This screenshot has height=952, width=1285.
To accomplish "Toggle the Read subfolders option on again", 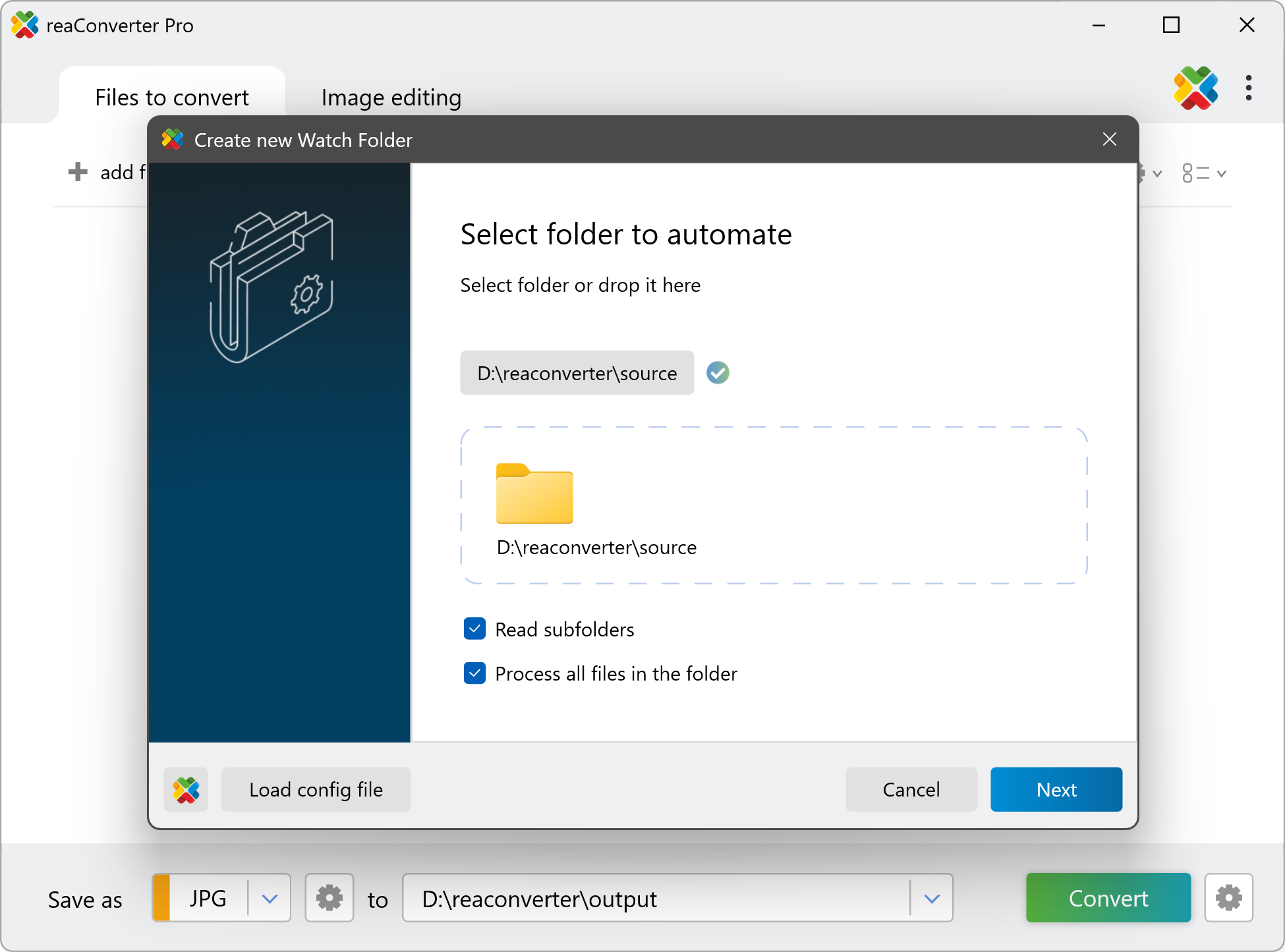I will point(474,629).
